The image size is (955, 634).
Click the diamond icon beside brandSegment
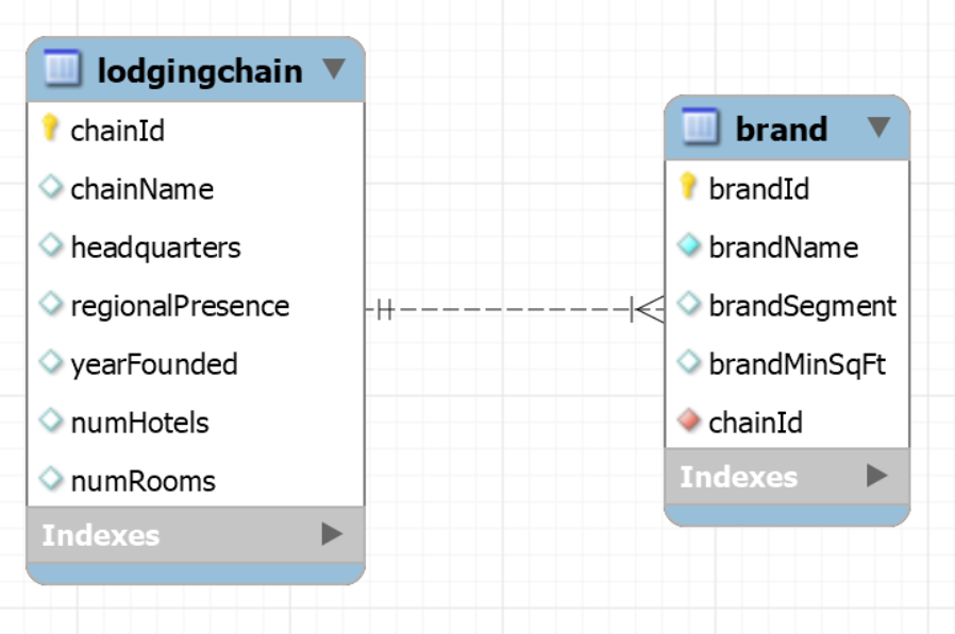[x=689, y=303]
